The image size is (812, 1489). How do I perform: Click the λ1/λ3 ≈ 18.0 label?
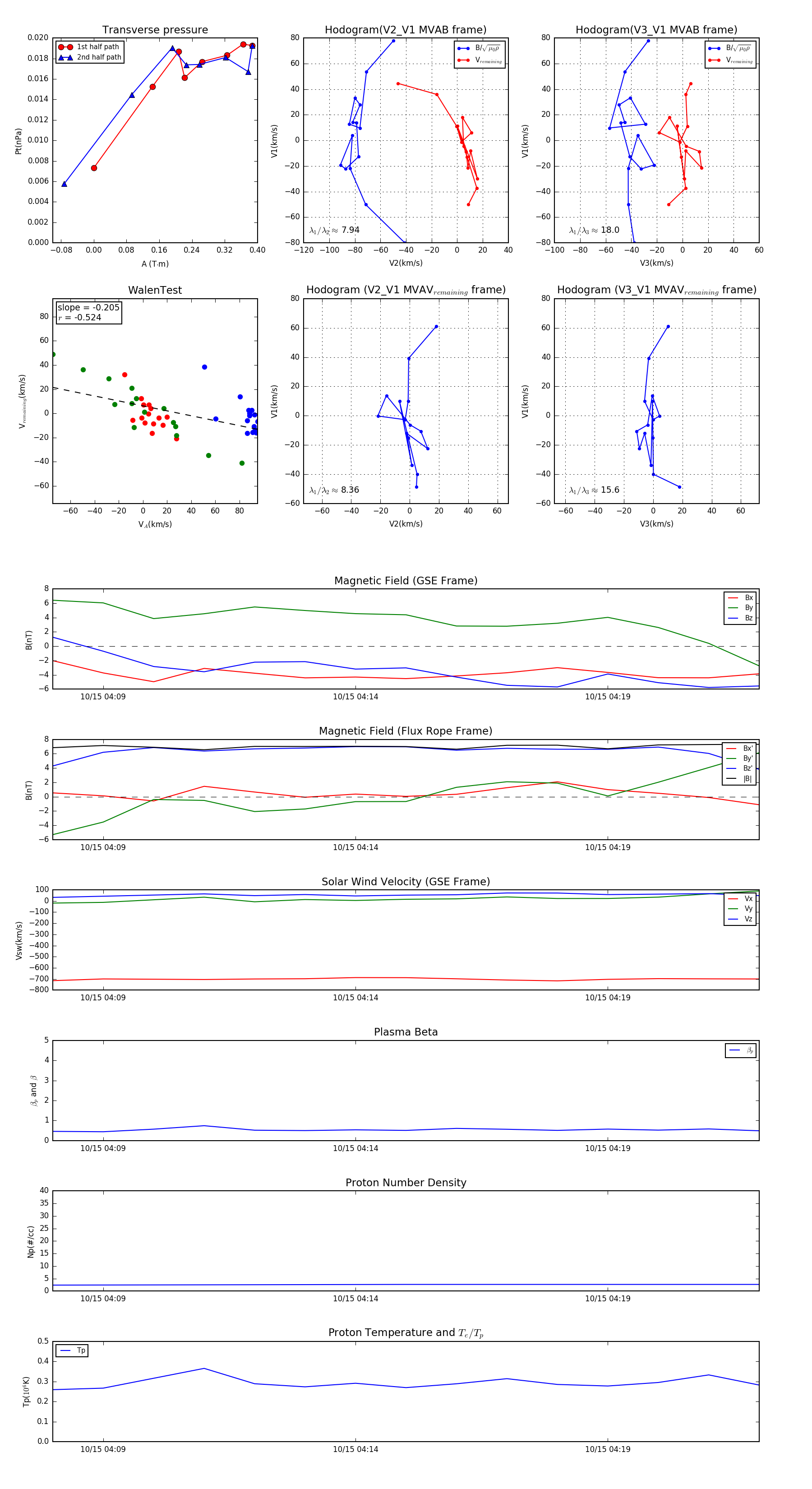tap(594, 230)
